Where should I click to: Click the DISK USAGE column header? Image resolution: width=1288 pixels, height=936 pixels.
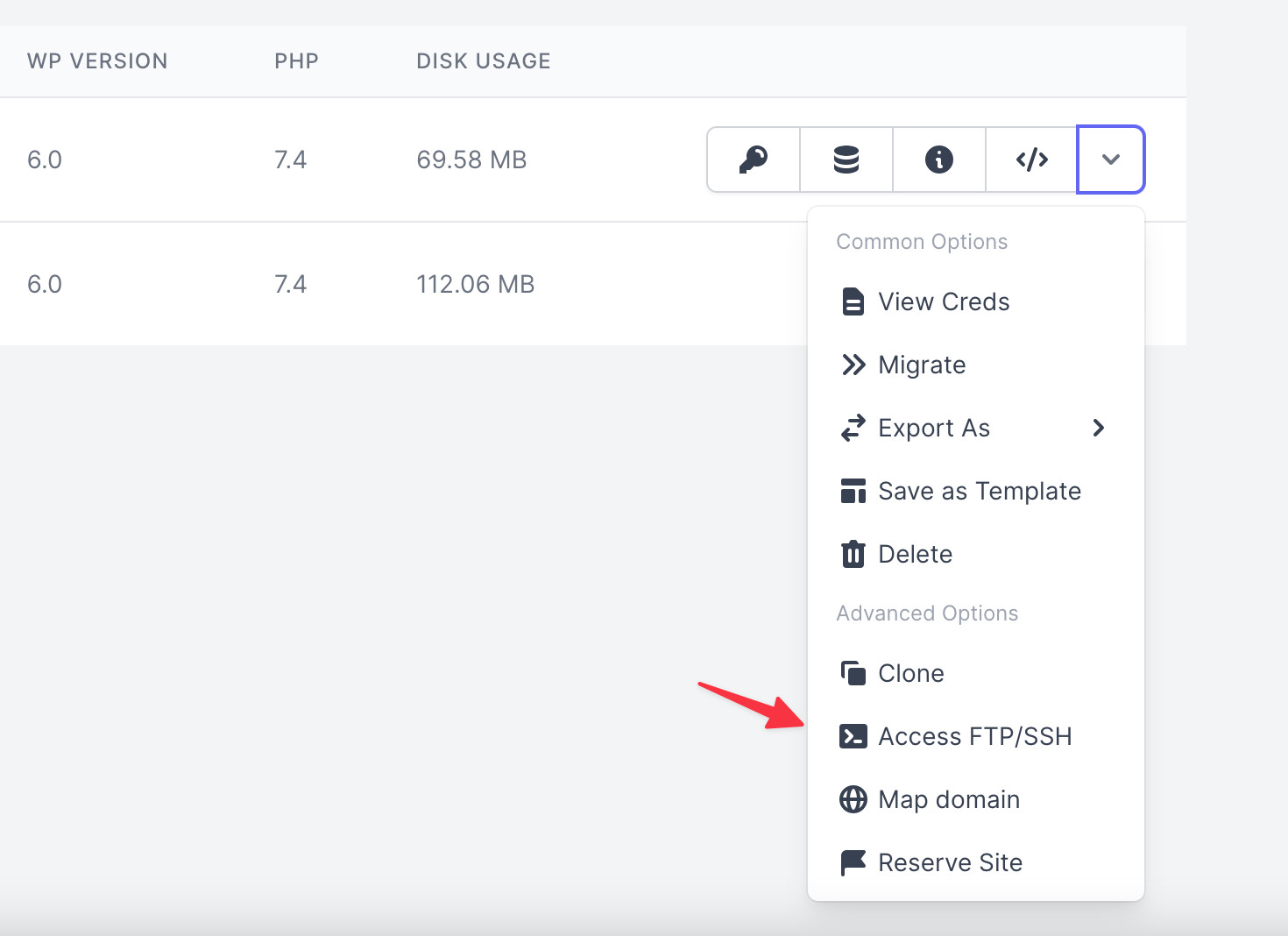click(484, 61)
